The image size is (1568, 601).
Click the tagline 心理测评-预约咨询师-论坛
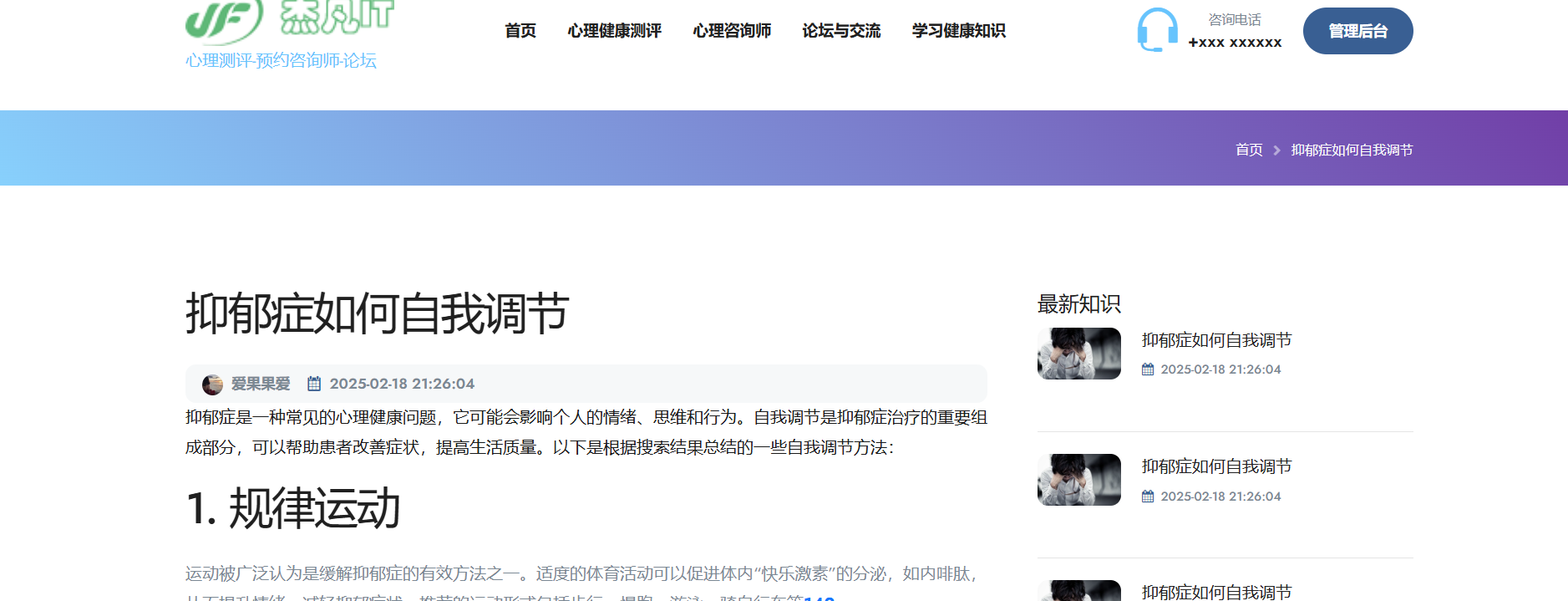coord(281,60)
